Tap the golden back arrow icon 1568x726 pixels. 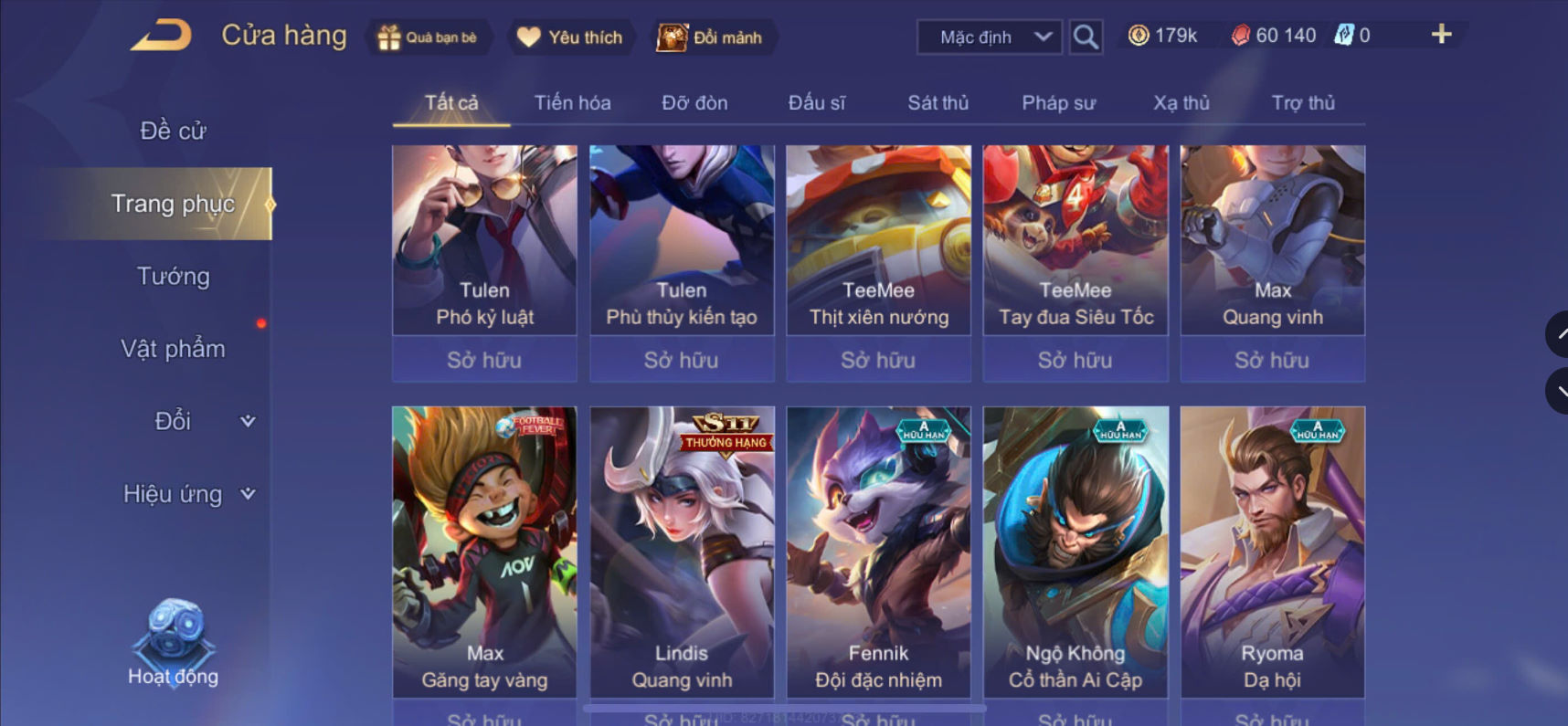[162, 36]
